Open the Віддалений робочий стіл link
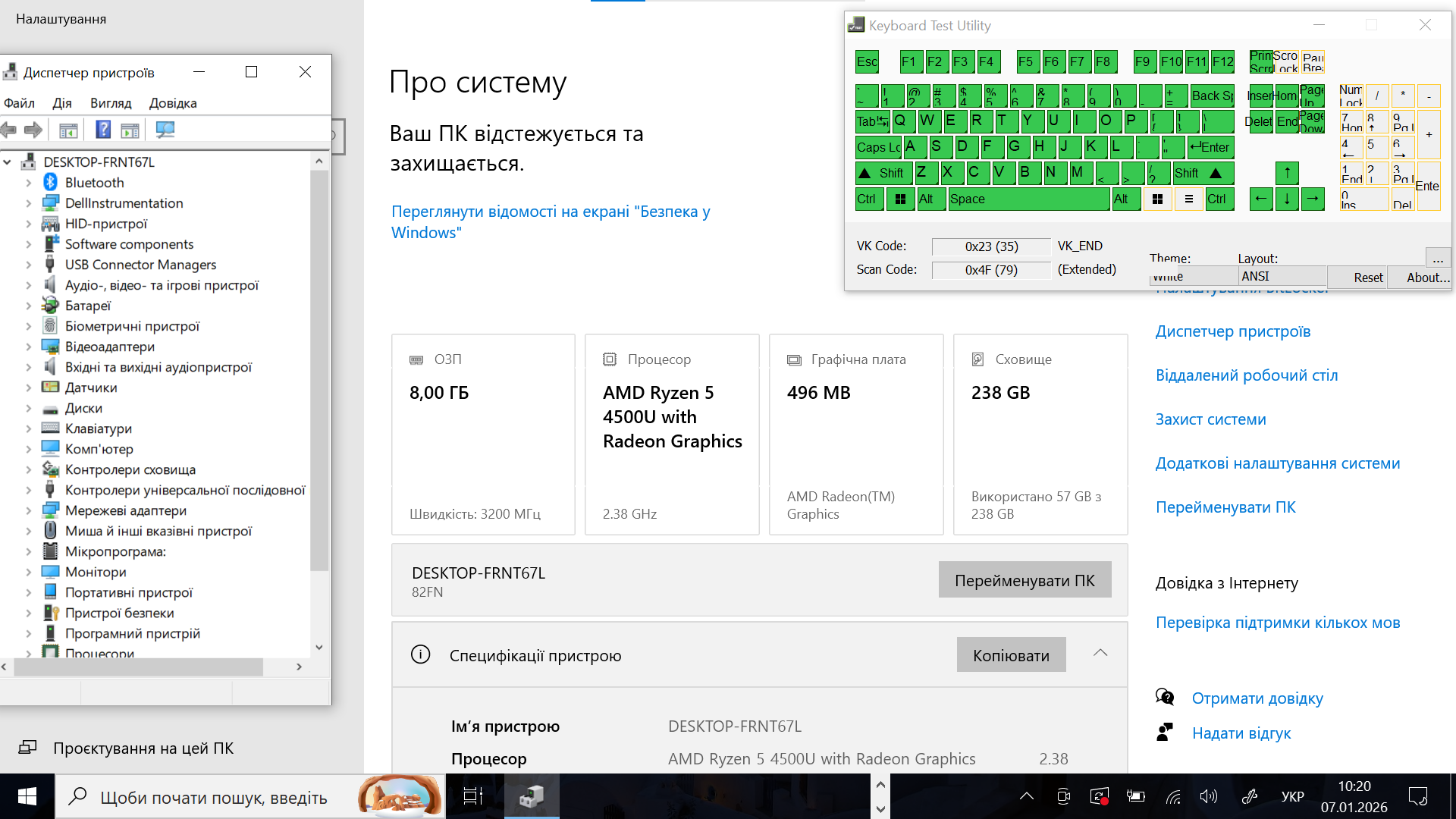Viewport: 1456px width, 819px height. click(1246, 375)
